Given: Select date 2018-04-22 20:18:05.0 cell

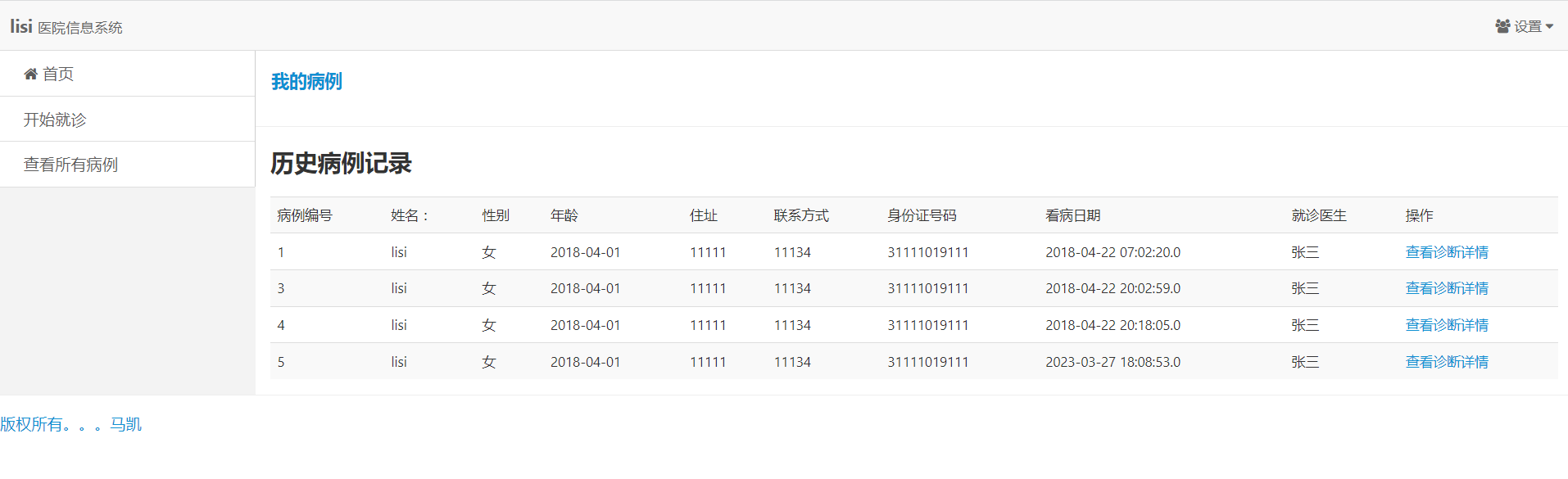Looking at the screenshot, I should [1113, 325].
